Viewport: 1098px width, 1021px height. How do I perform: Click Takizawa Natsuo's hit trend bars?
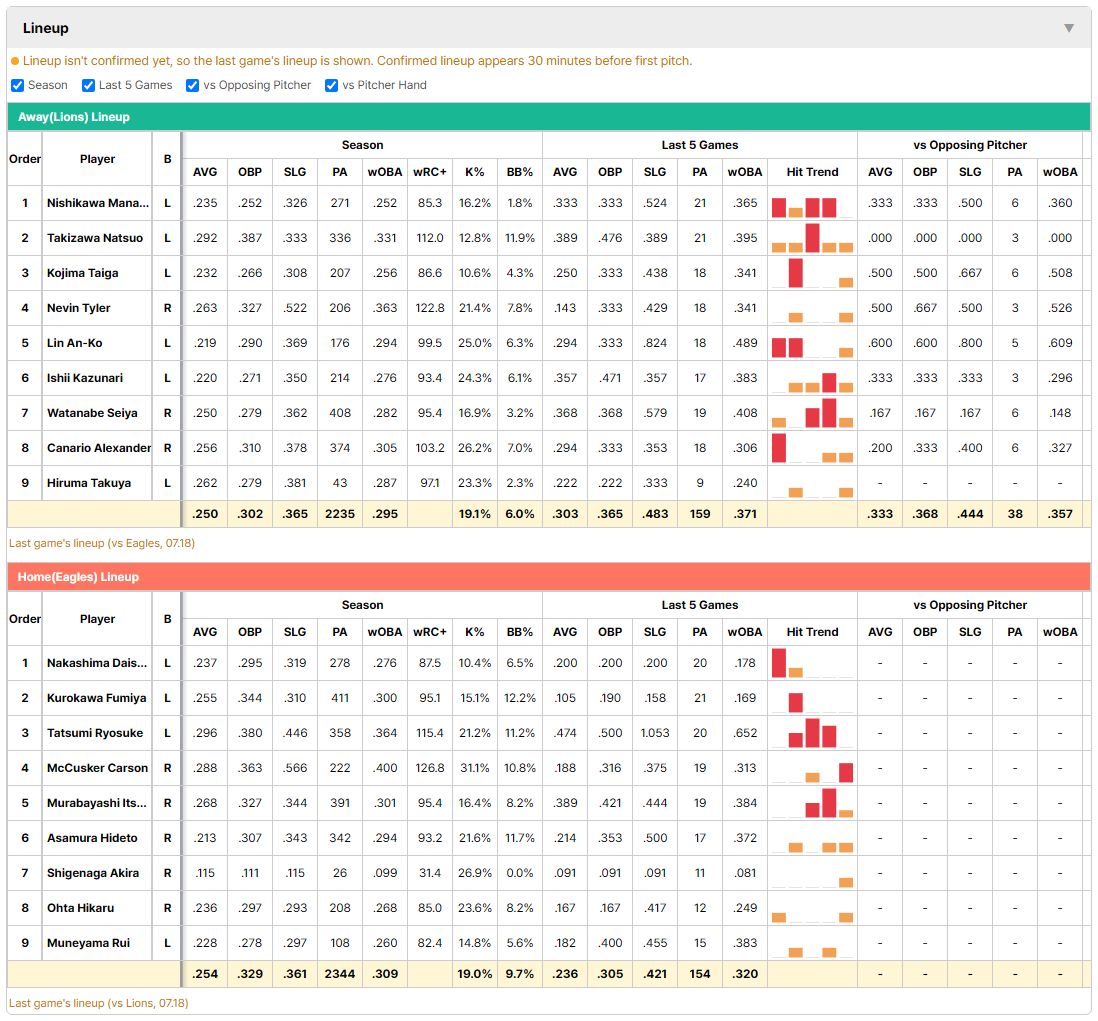(812, 238)
